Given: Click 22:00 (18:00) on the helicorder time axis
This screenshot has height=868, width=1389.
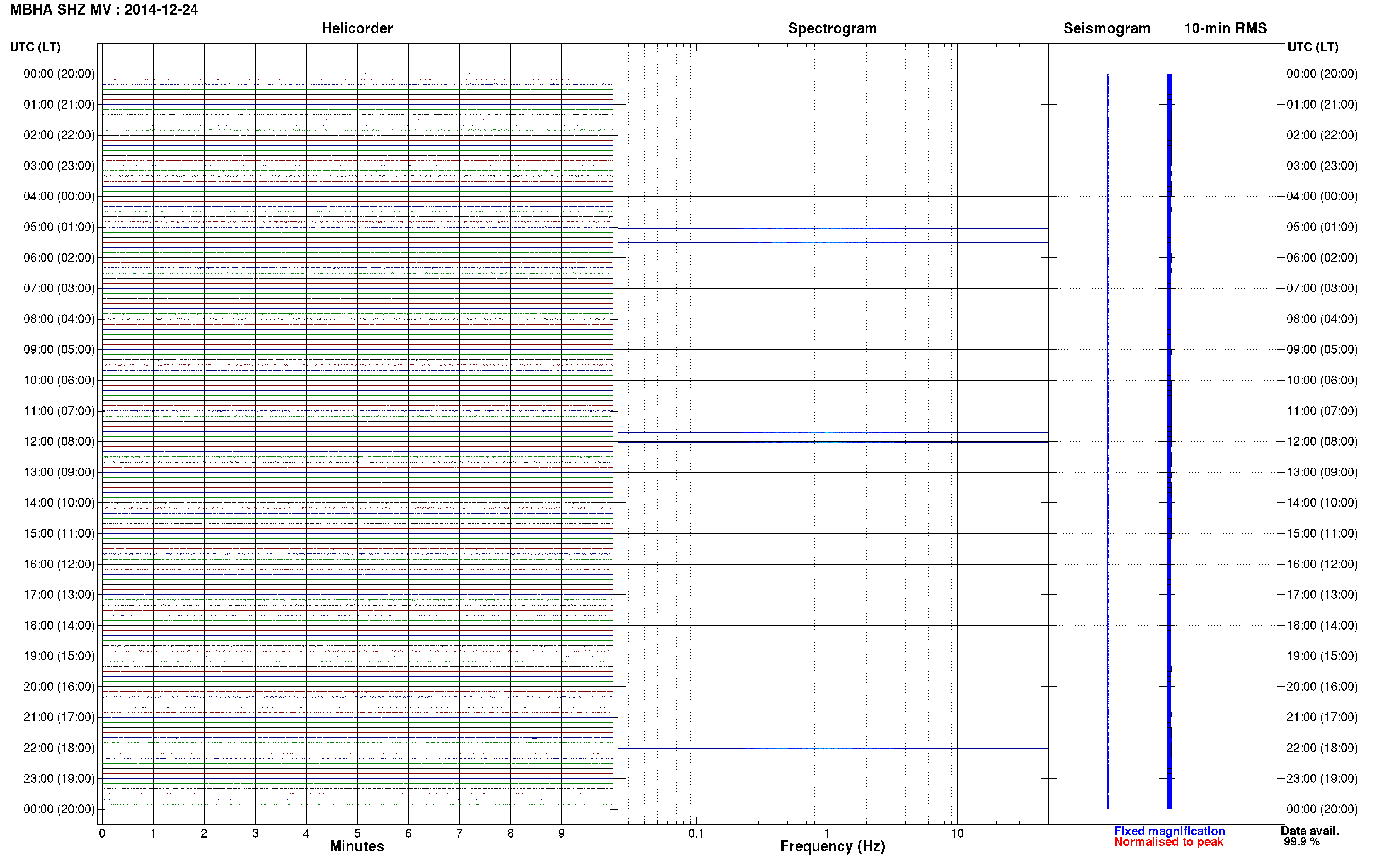Looking at the screenshot, I should [x=59, y=748].
